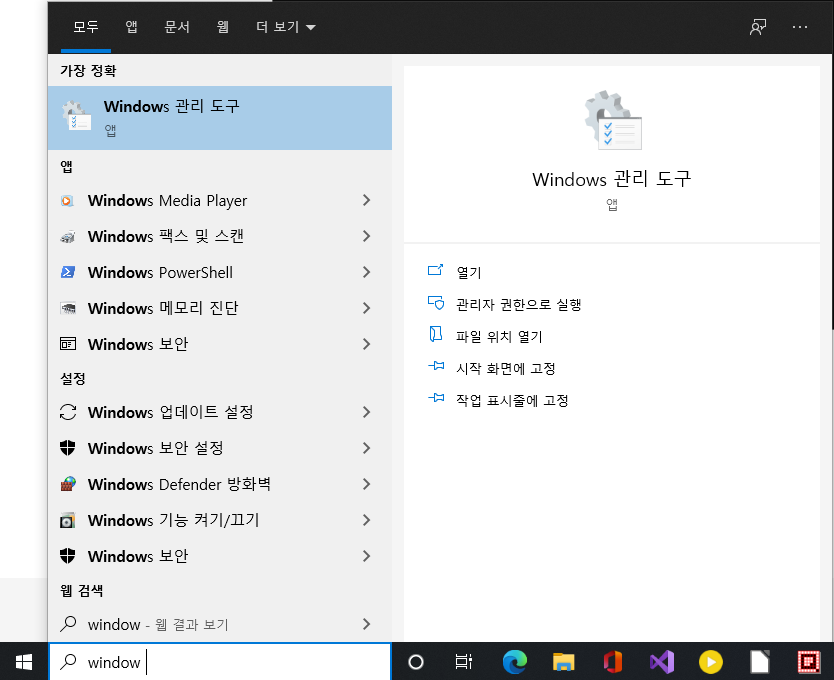Click the Windows 메모리 진단 chip icon

point(68,308)
